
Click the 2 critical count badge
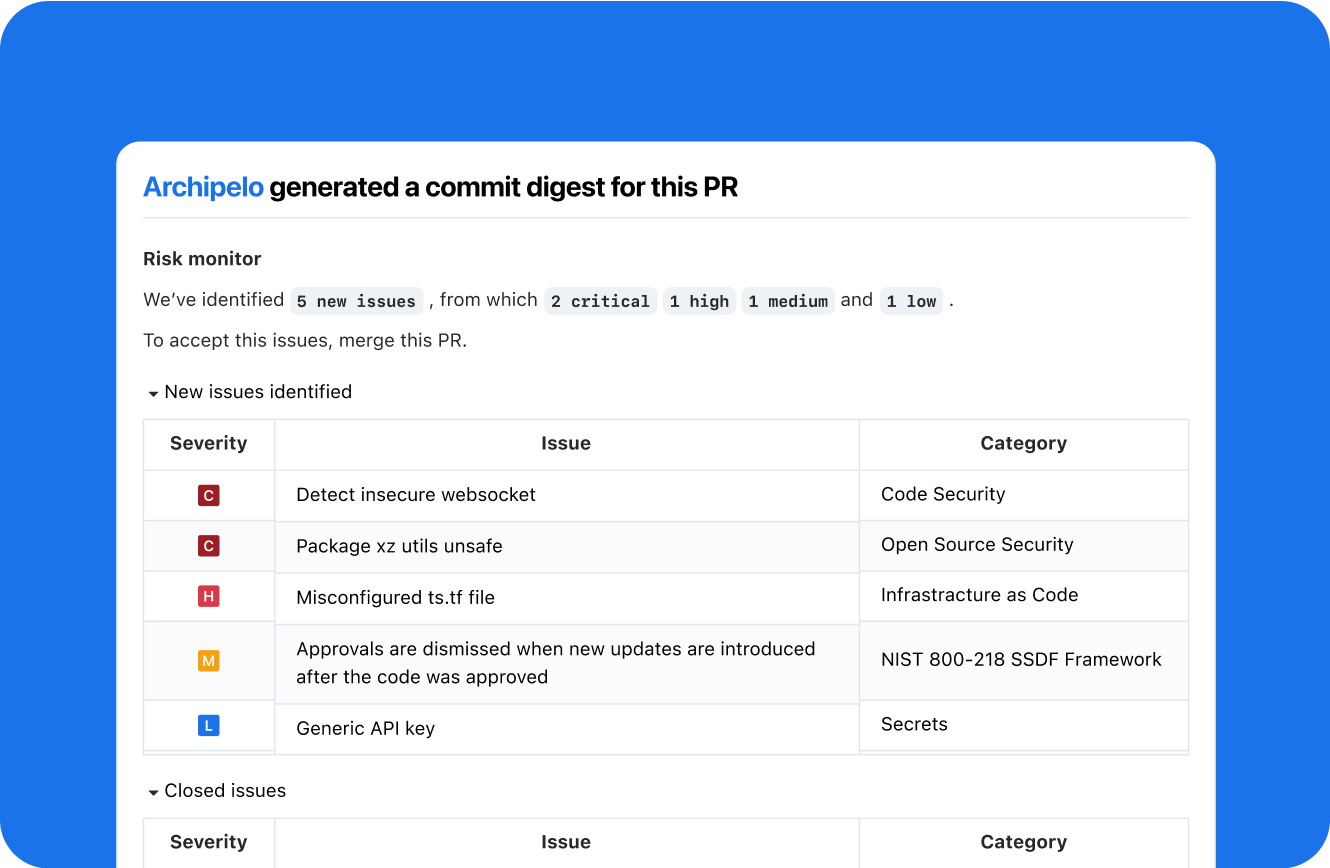point(600,300)
